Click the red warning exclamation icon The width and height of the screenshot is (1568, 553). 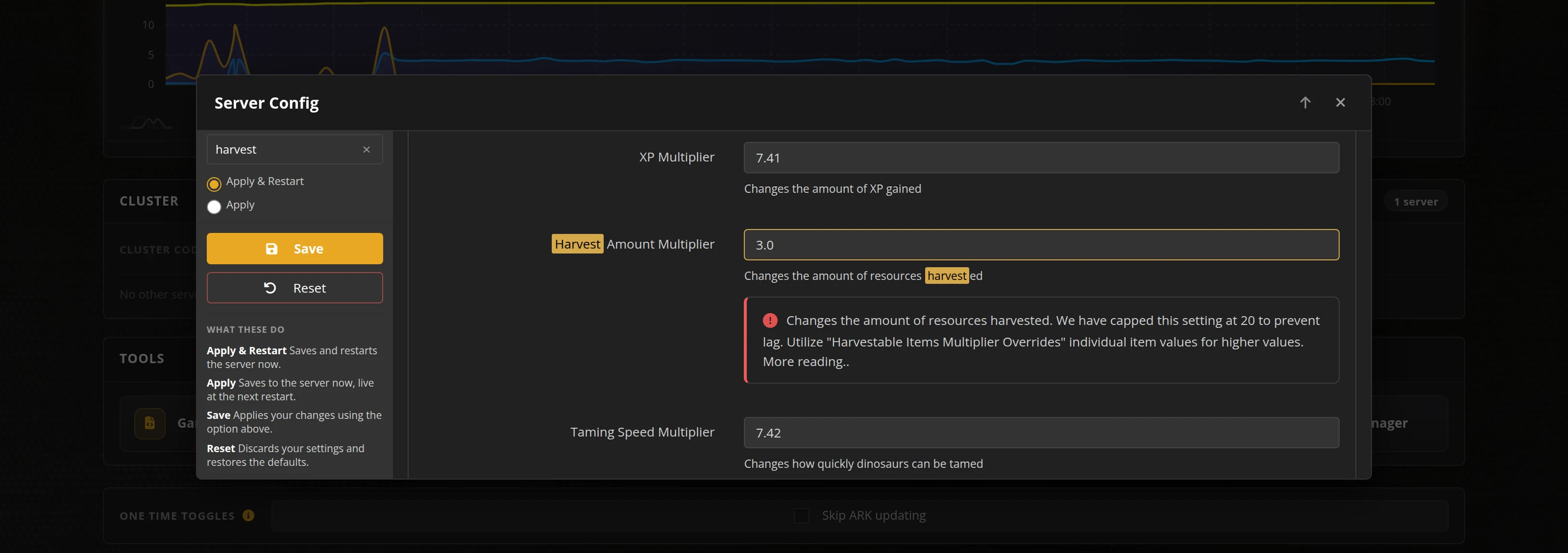770,320
